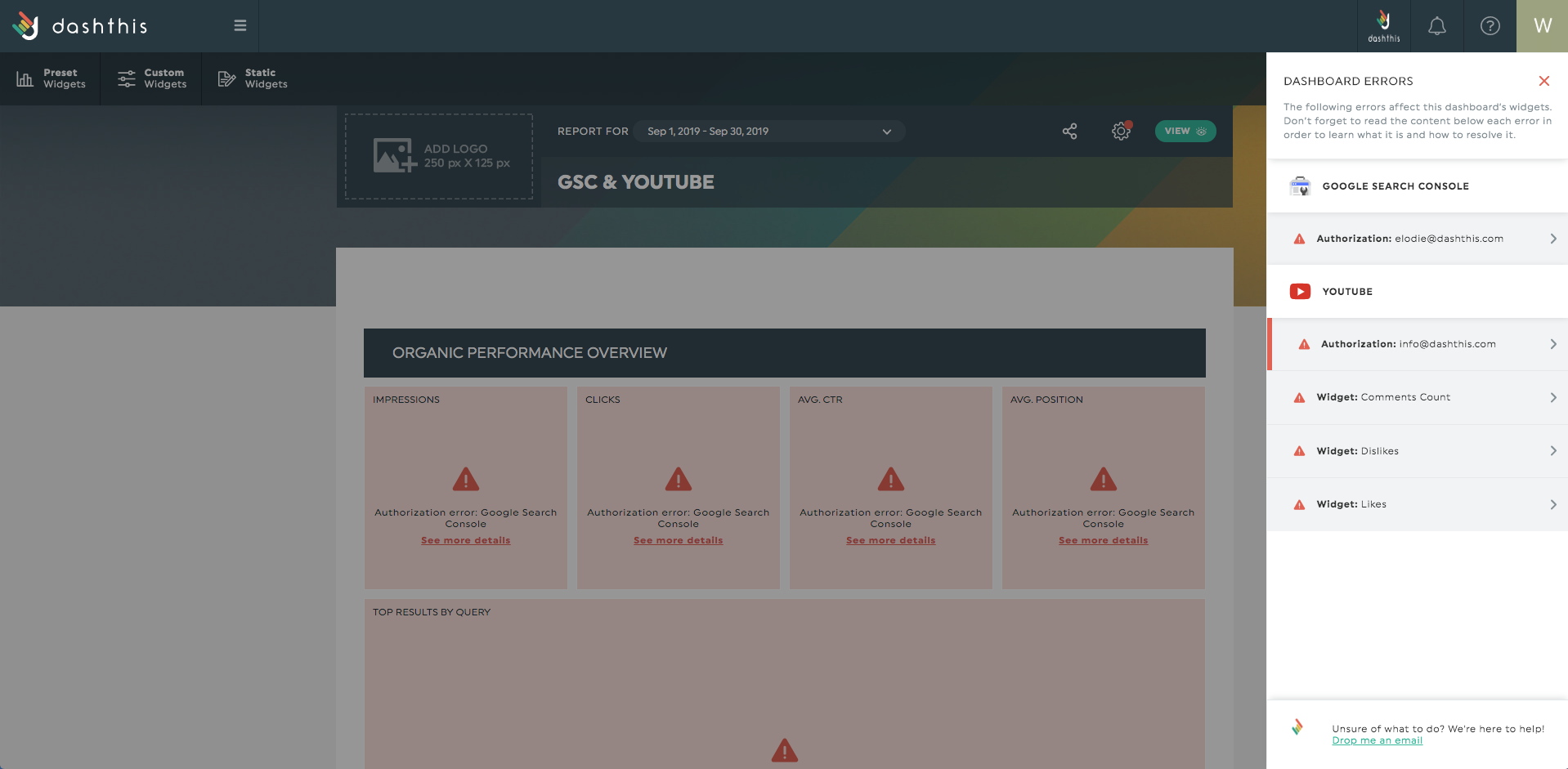Open the help question mark icon
Screen dimensions: 1568x769
tap(1490, 26)
